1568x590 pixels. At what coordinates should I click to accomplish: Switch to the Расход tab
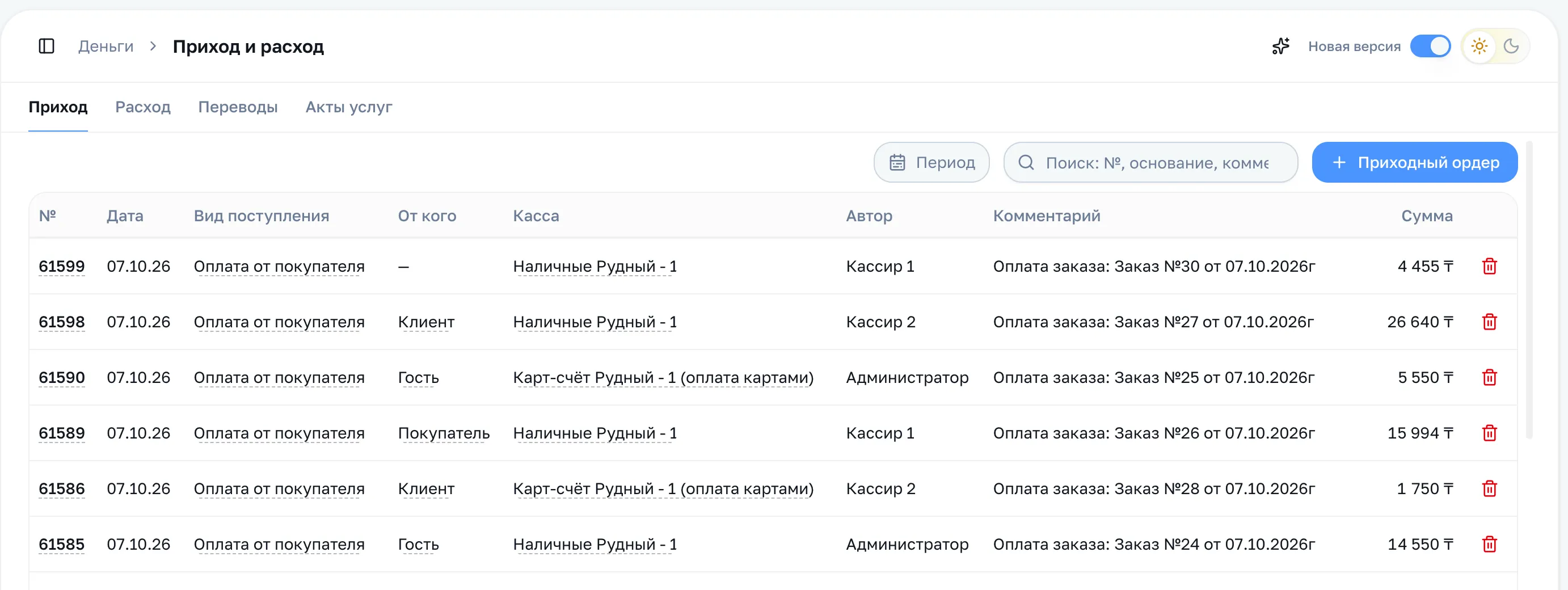click(143, 107)
